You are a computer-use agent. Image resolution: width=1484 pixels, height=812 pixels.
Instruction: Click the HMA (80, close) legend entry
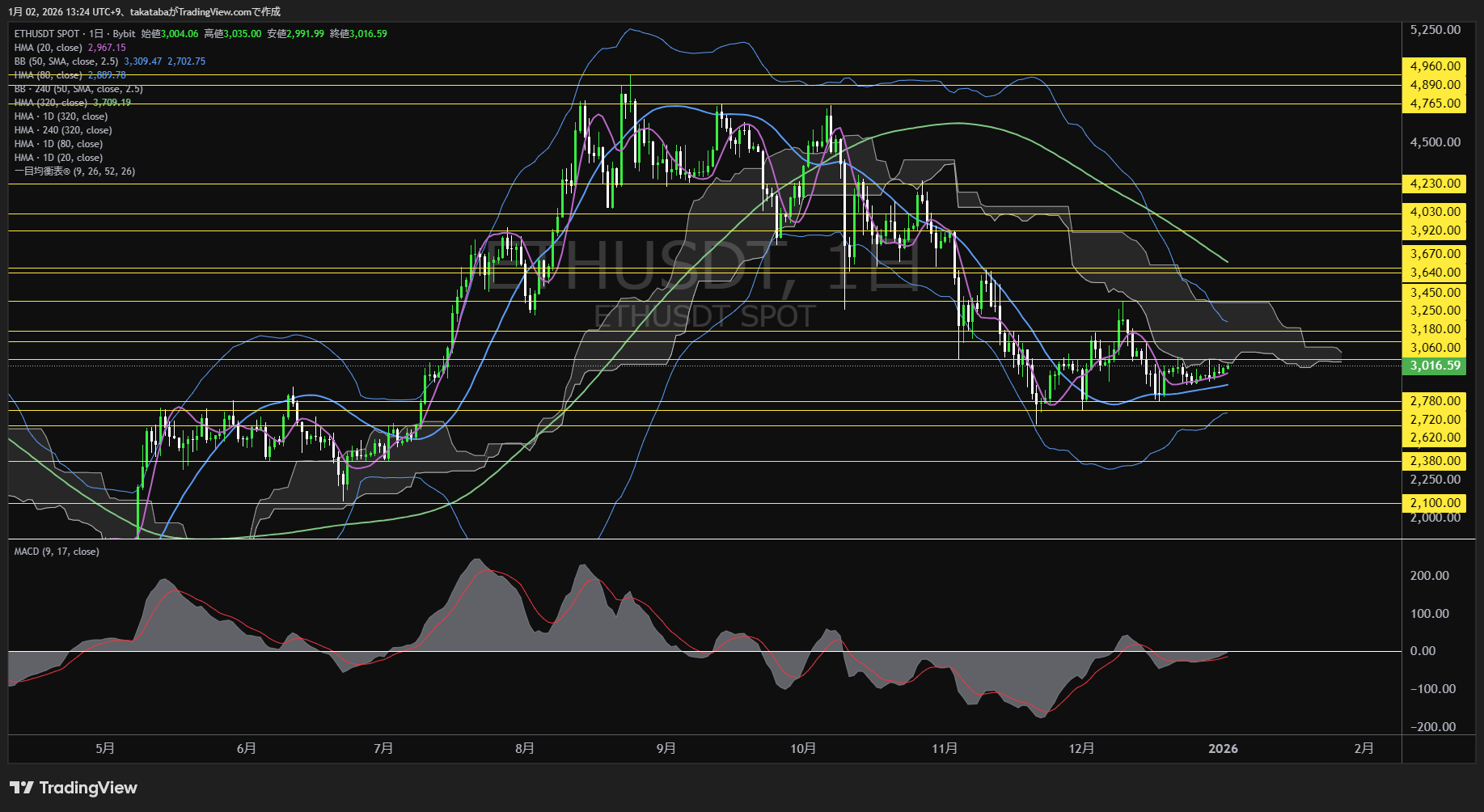tap(49, 75)
